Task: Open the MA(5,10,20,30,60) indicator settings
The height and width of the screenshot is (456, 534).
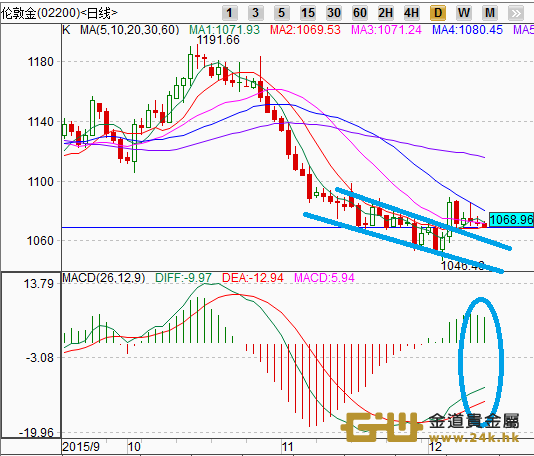Action: click(129, 30)
